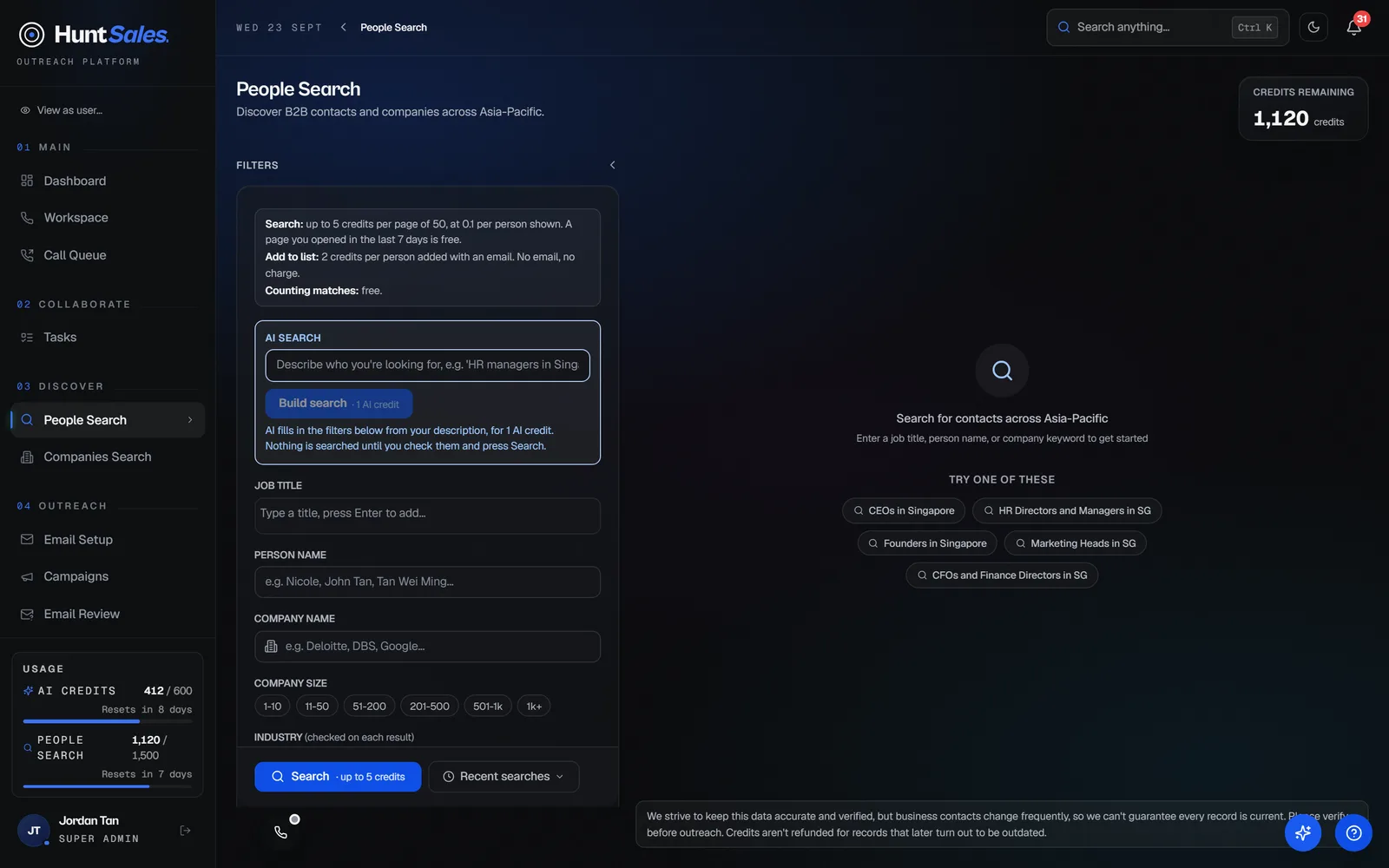Open Recent searches dropdown
The image size is (1389, 868).
pos(504,777)
